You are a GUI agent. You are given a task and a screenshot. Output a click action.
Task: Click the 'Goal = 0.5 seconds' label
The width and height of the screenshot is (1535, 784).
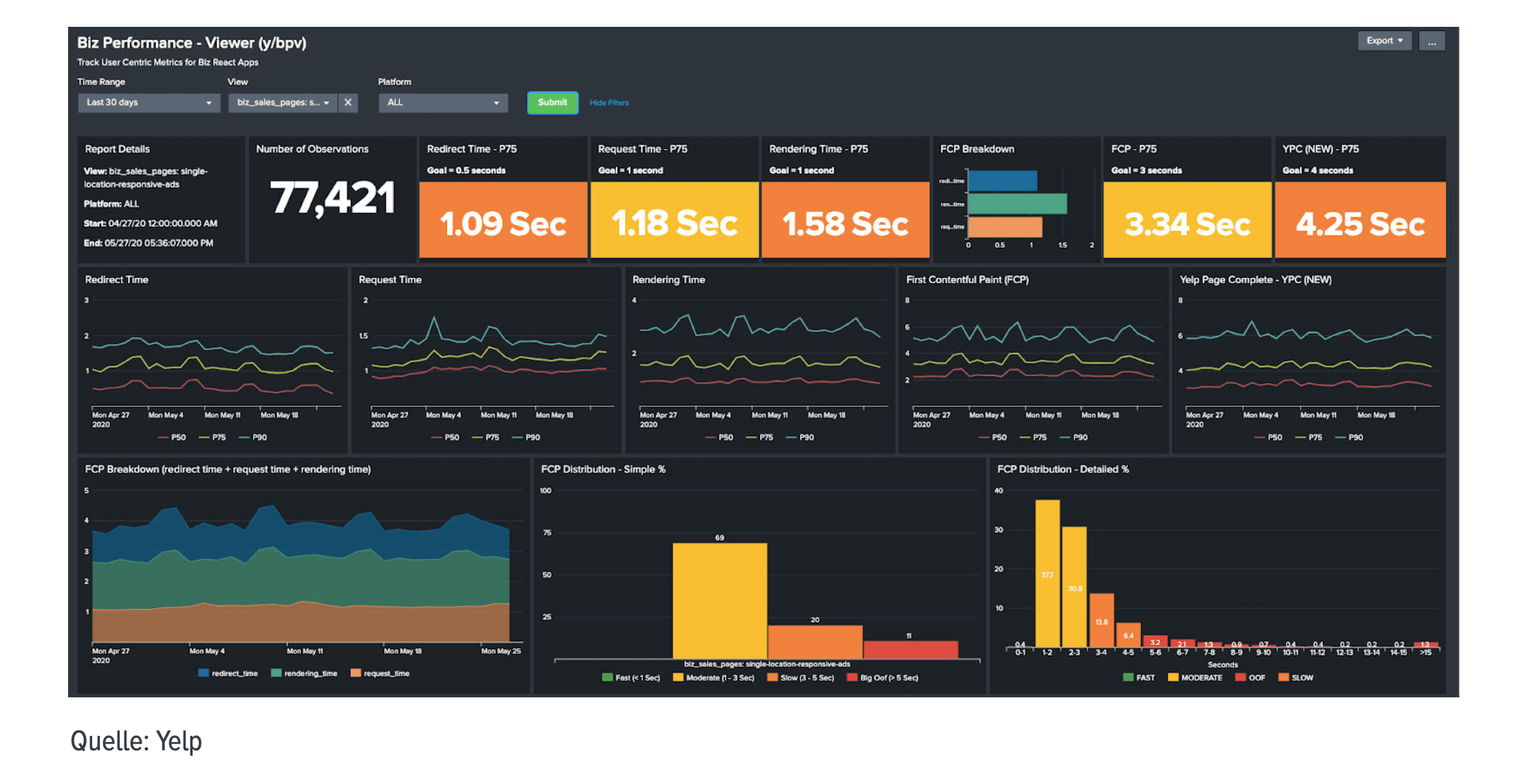(466, 171)
